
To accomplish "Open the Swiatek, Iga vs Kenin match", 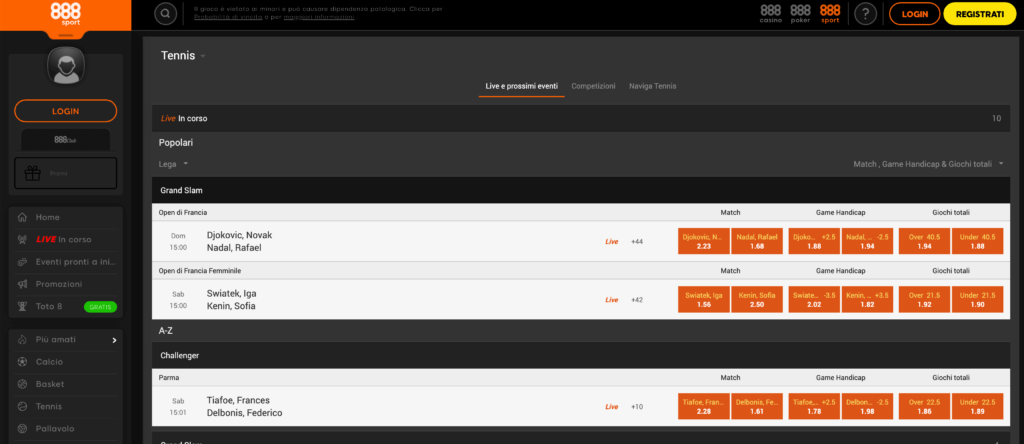I will point(231,300).
